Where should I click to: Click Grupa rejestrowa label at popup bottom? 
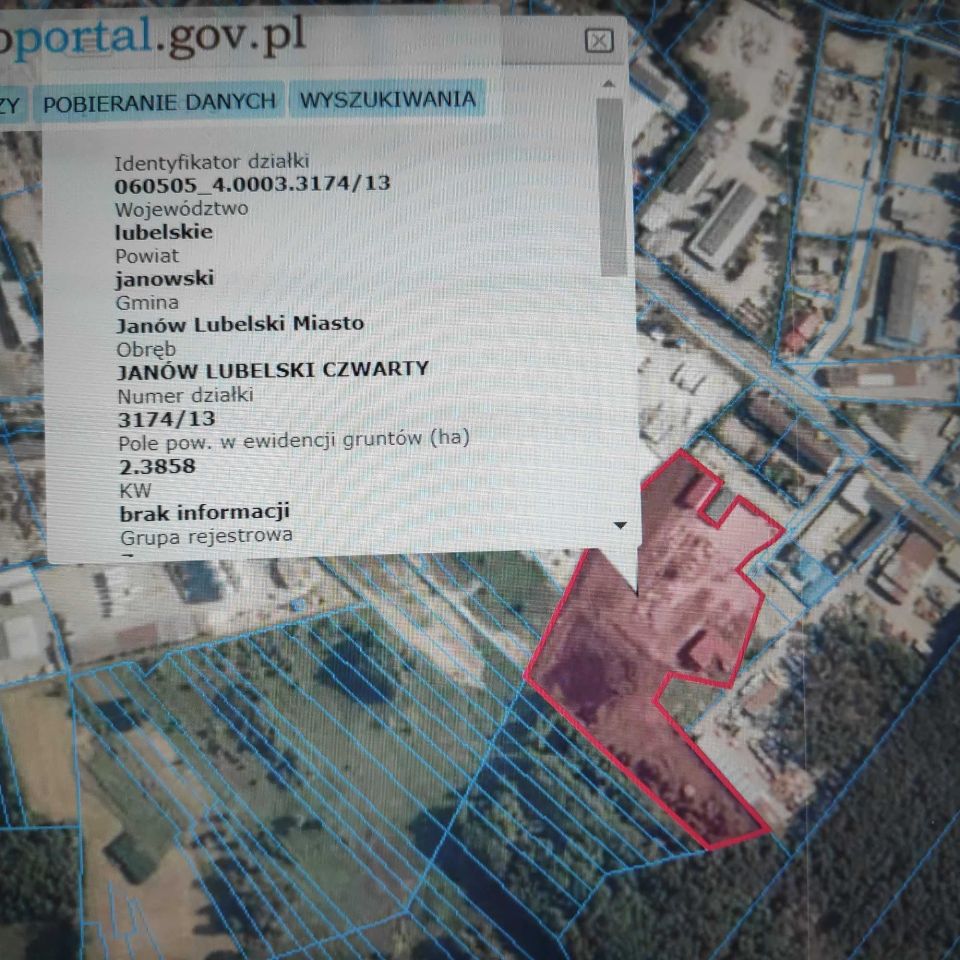coord(206,535)
